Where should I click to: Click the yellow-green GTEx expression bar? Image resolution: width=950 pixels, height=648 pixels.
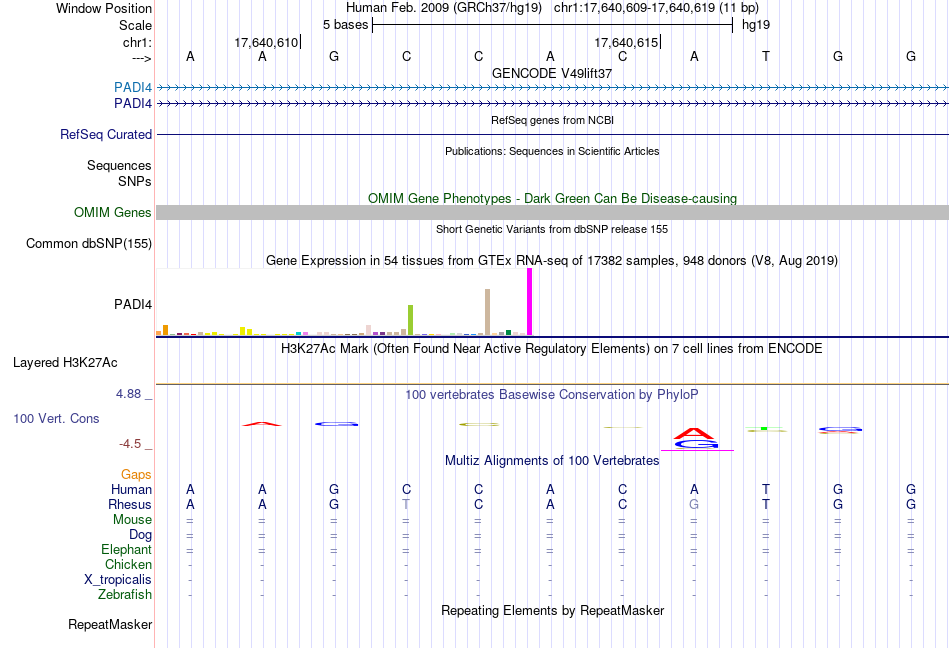pyautogui.click(x=410, y=320)
